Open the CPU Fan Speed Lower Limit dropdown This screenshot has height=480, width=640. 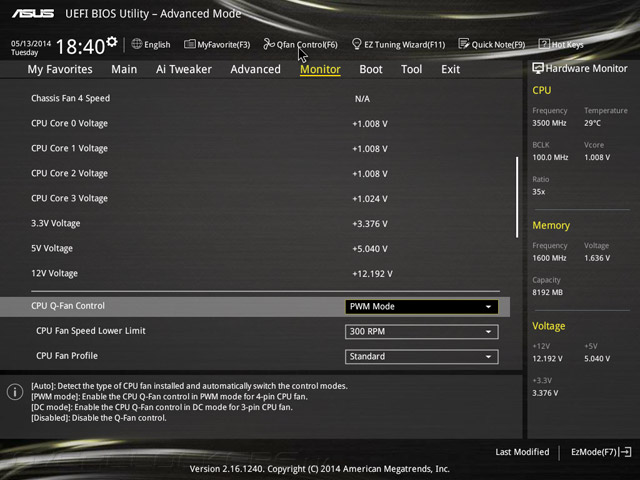click(422, 331)
